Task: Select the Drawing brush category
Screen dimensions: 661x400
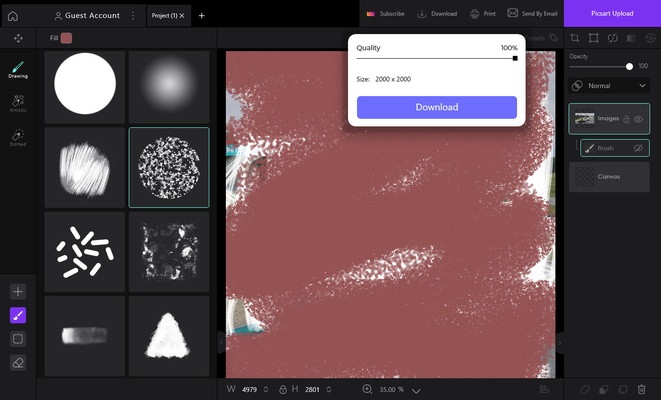Action: point(18,67)
